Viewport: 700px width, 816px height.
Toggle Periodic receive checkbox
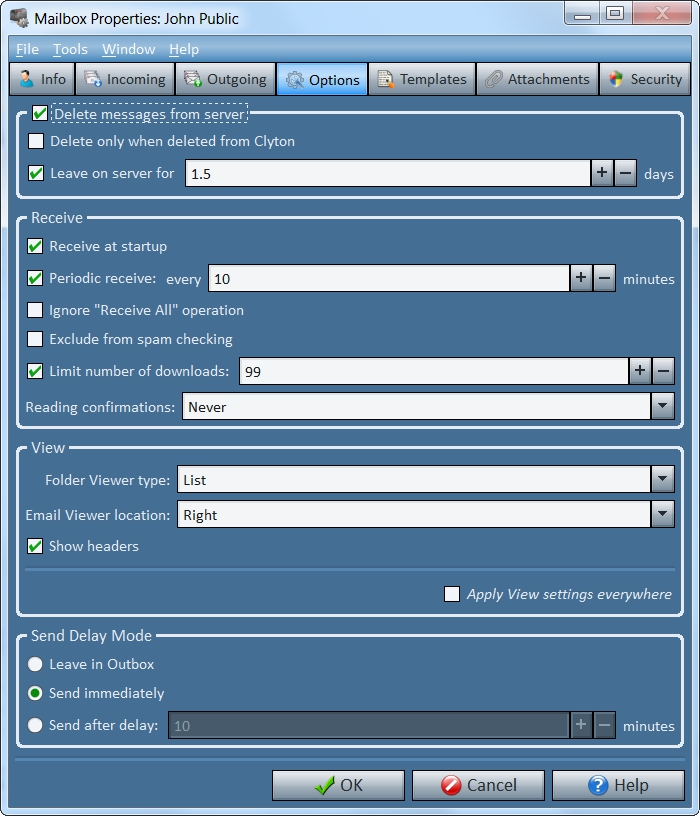click(x=35, y=278)
